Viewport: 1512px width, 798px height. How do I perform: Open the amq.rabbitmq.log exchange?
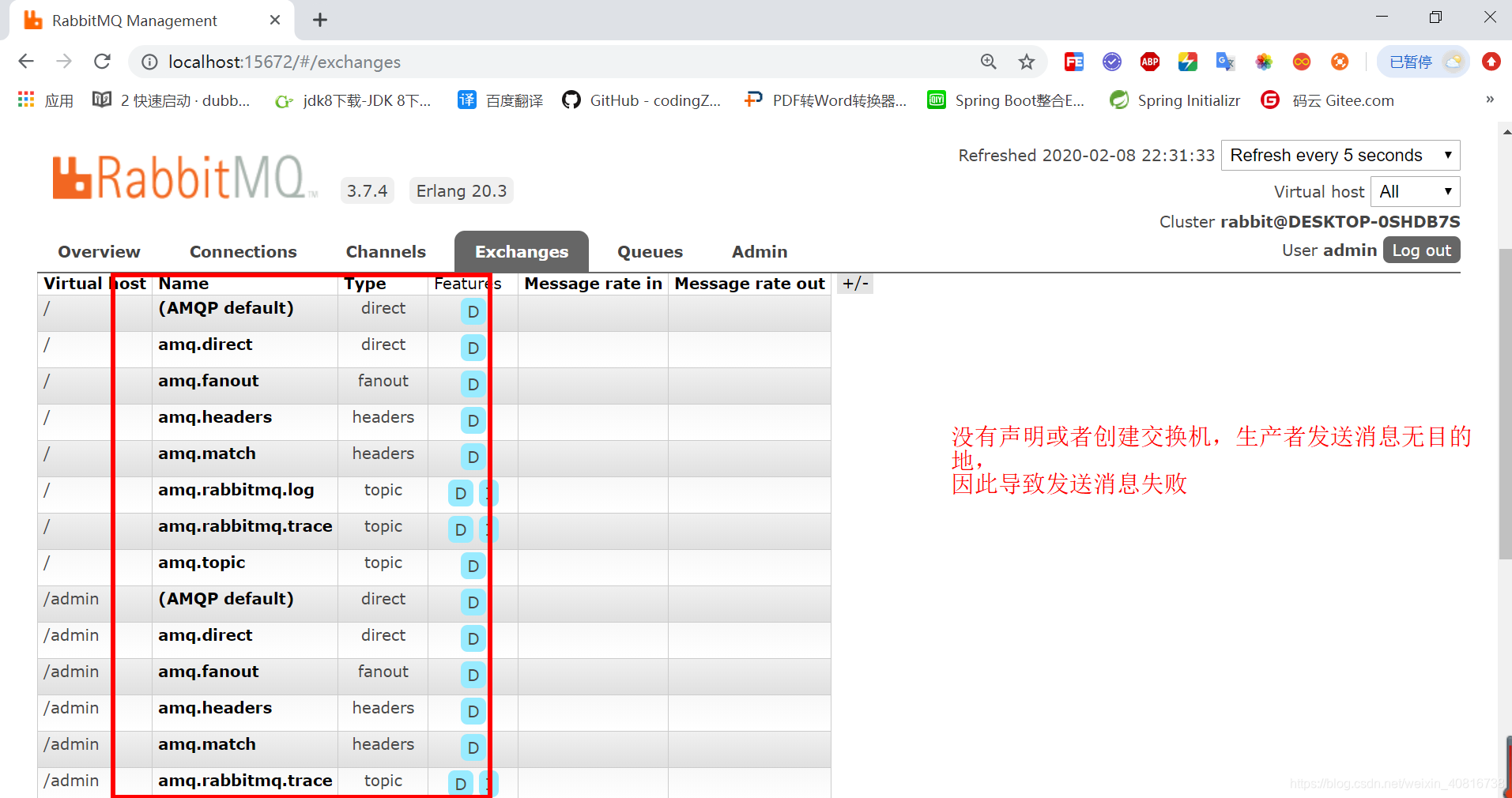click(236, 490)
